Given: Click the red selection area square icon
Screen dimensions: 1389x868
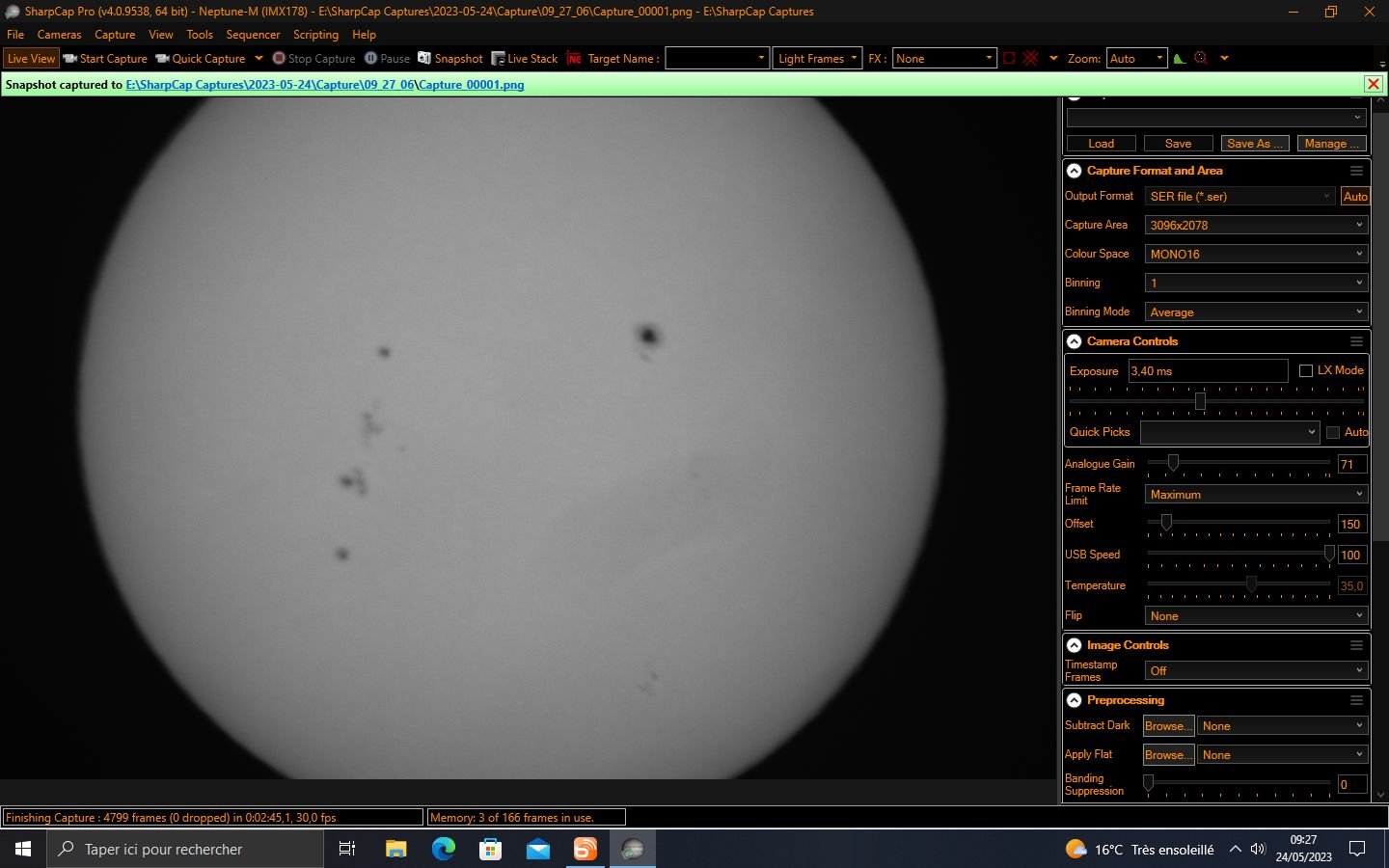Looking at the screenshot, I should click(x=1009, y=59).
